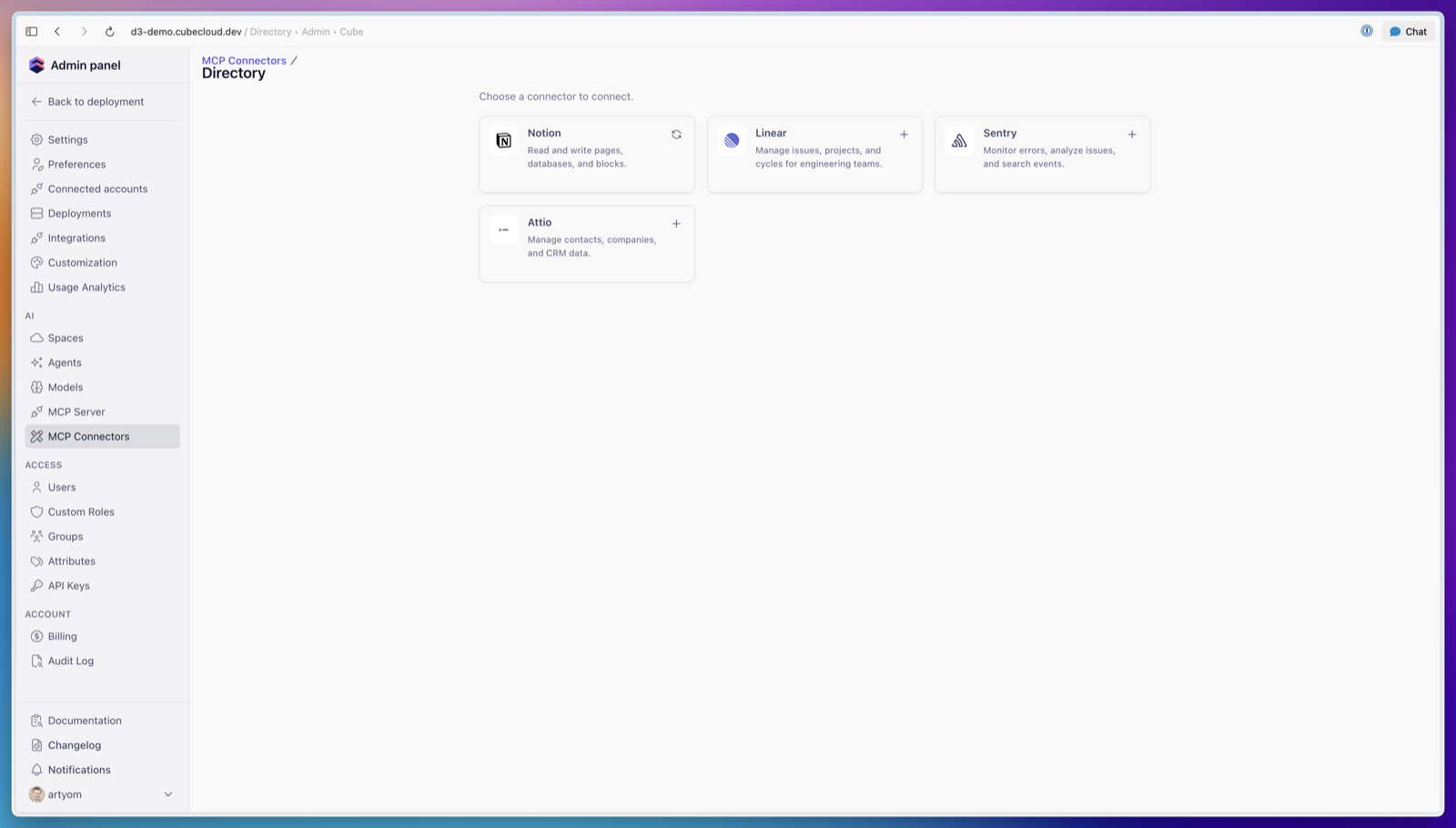1456x828 pixels.
Task: Click the Attributes tag icon
Action: click(x=36, y=561)
